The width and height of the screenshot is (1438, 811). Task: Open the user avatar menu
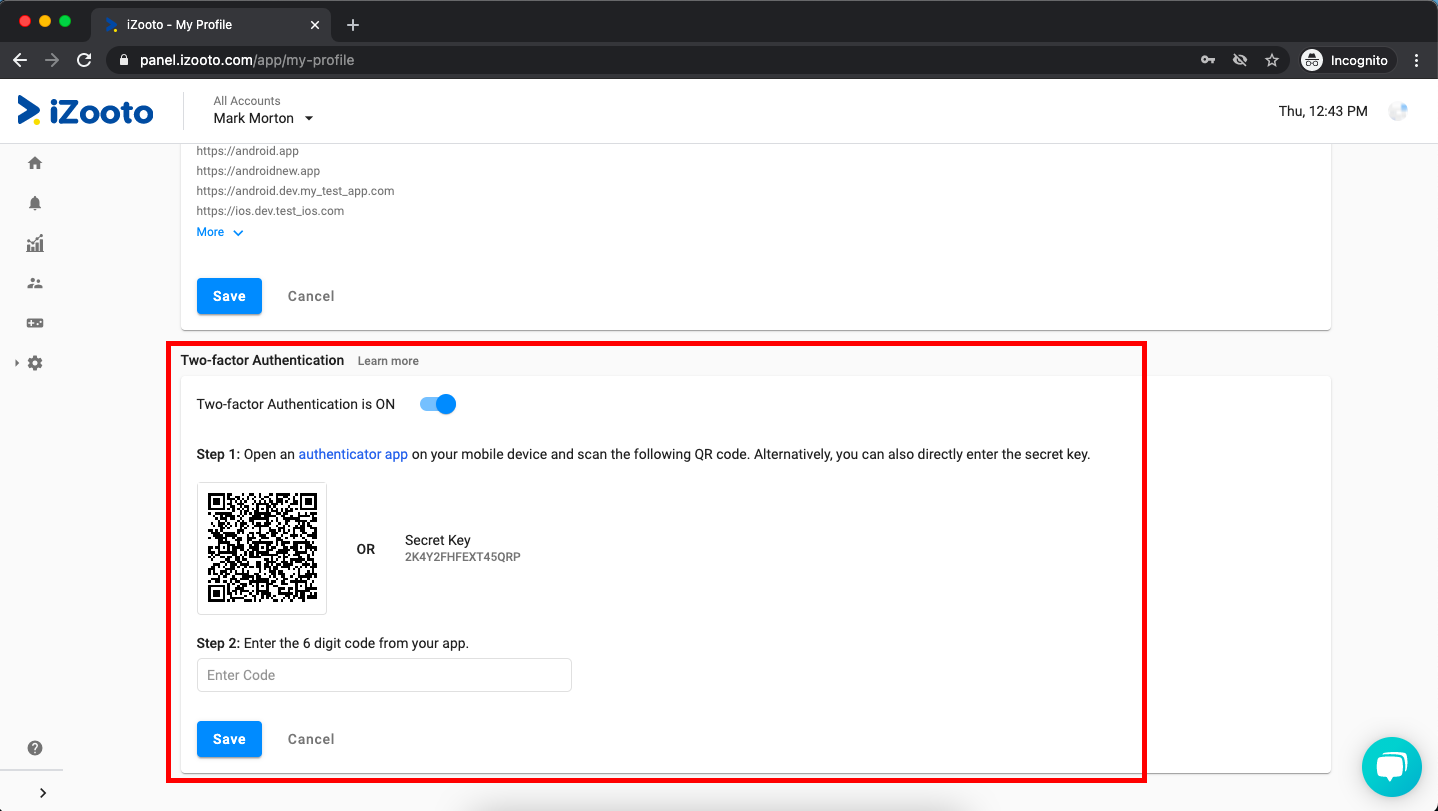(1398, 111)
